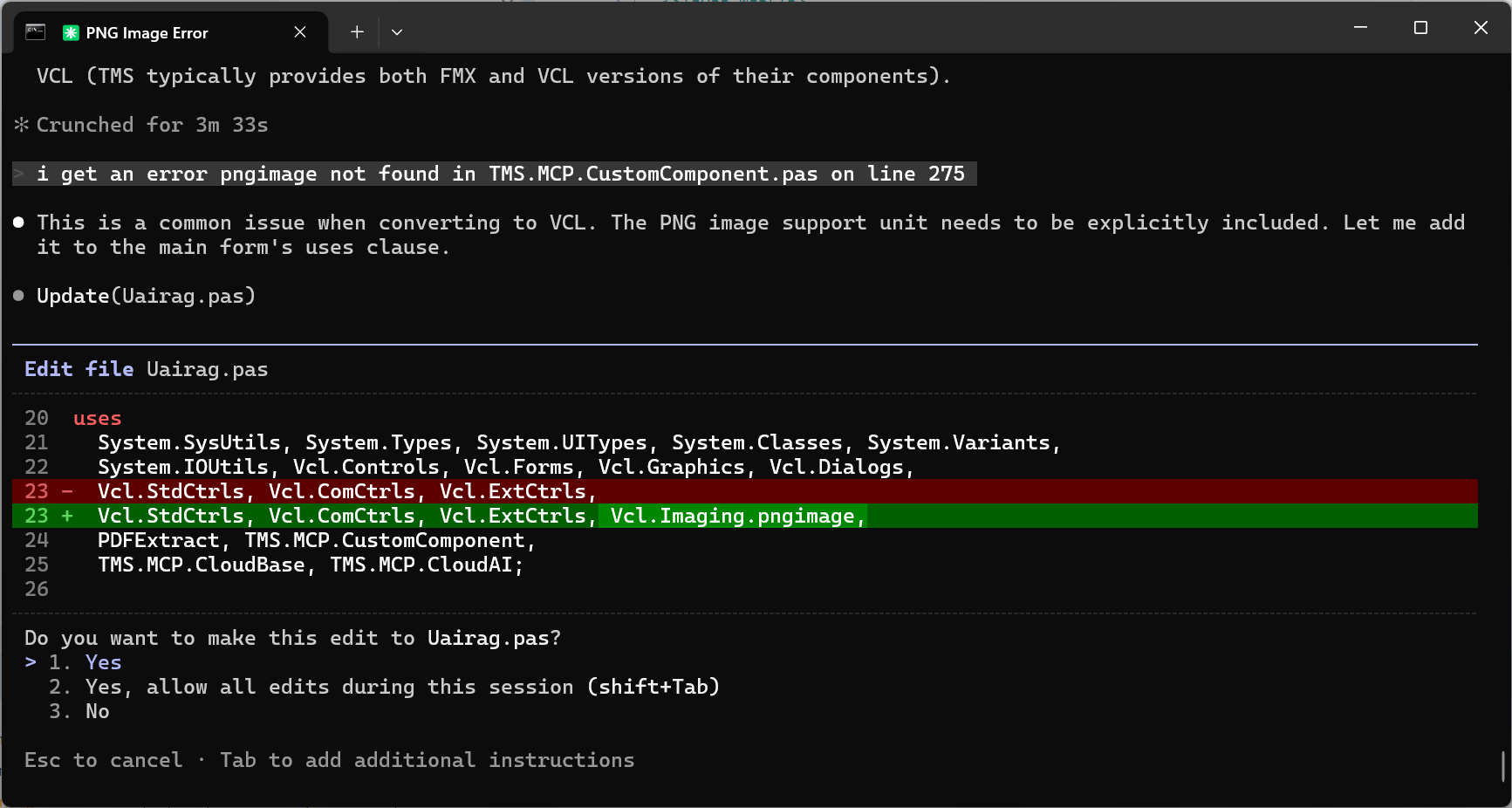Click the highlighted user error prompt line
The height and width of the screenshot is (808, 1512).
click(x=489, y=174)
